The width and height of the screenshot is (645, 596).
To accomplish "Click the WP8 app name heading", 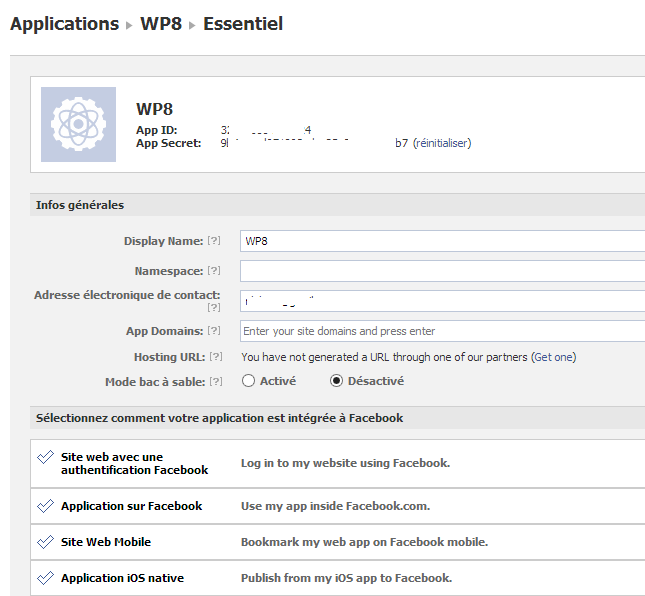I will pos(155,109).
